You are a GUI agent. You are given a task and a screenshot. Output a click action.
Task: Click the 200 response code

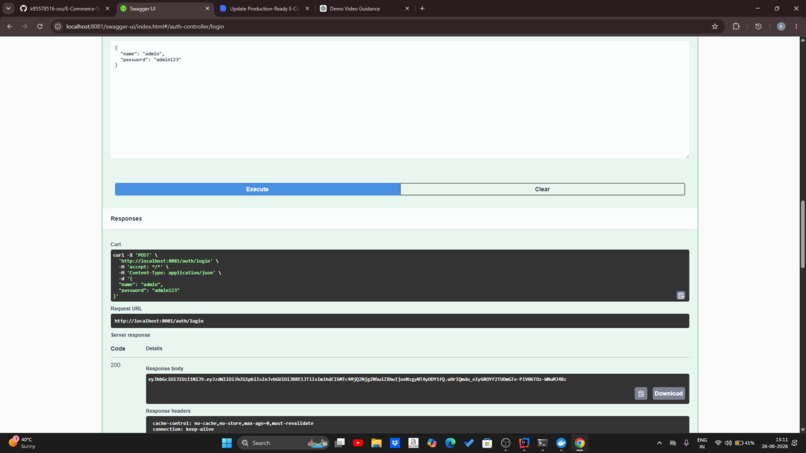click(x=115, y=365)
